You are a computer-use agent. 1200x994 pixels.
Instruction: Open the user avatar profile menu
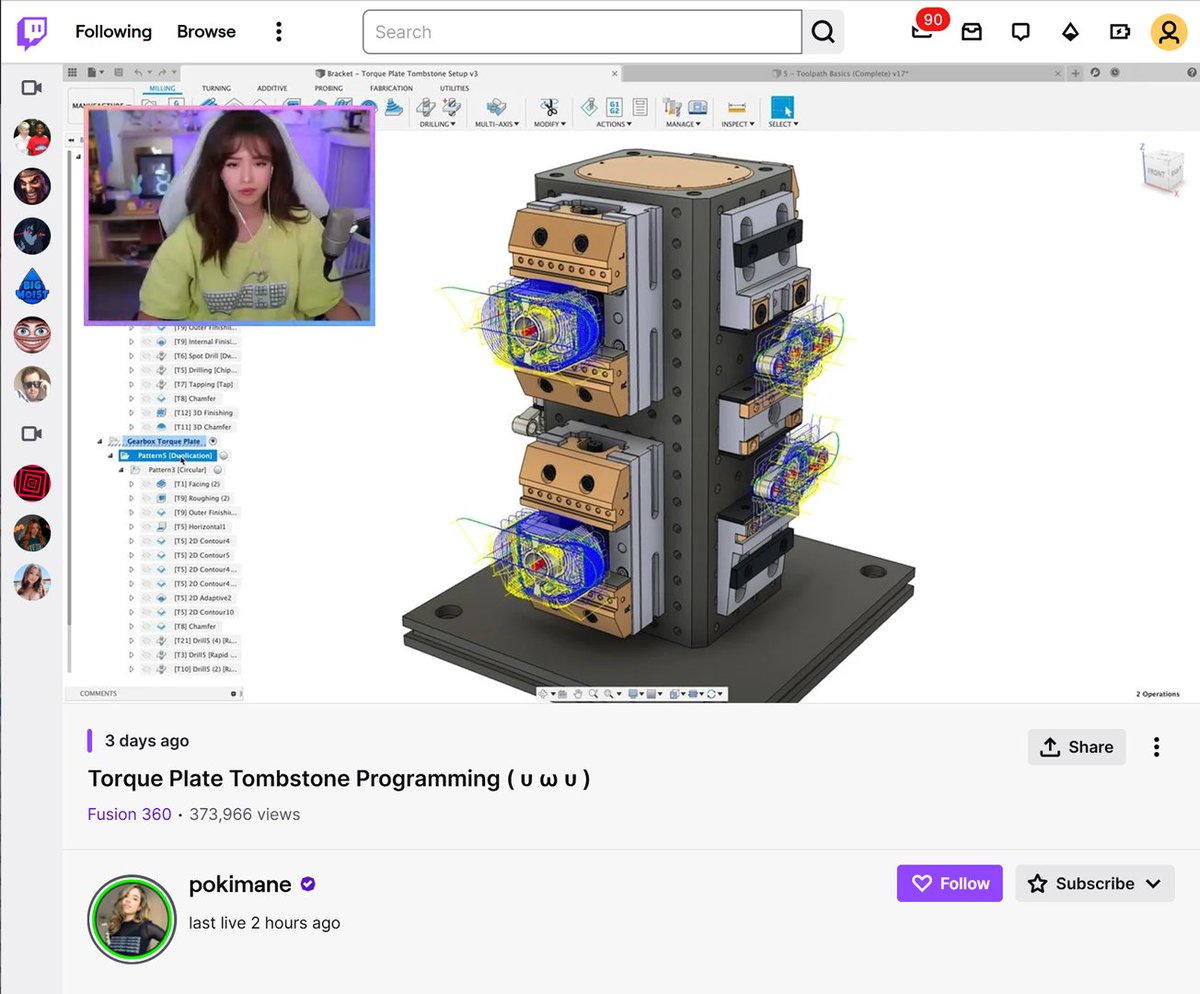pyautogui.click(x=1168, y=32)
